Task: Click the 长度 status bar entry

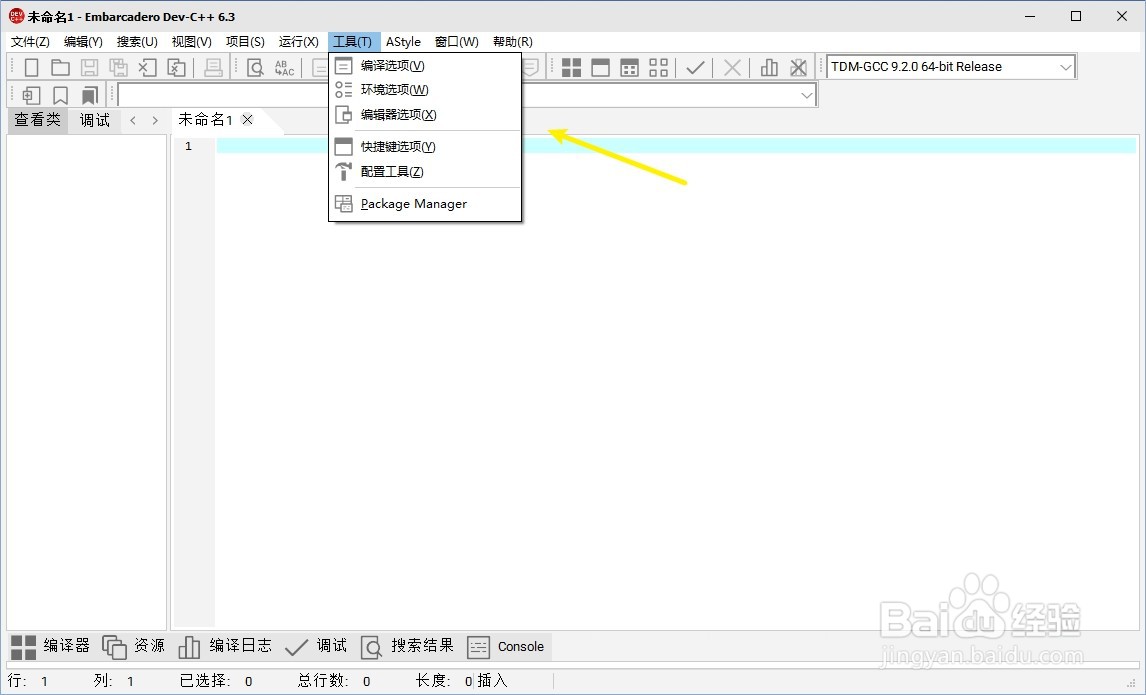Action: pos(444,680)
